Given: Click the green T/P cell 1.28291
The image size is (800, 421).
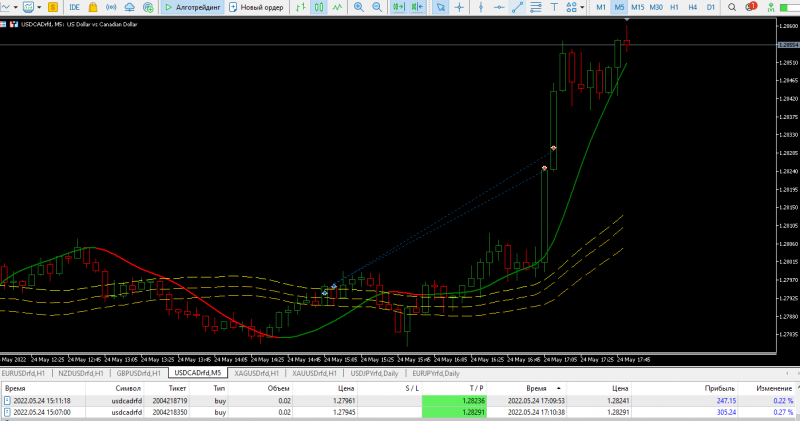Looking at the screenshot, I should (454, 412).
